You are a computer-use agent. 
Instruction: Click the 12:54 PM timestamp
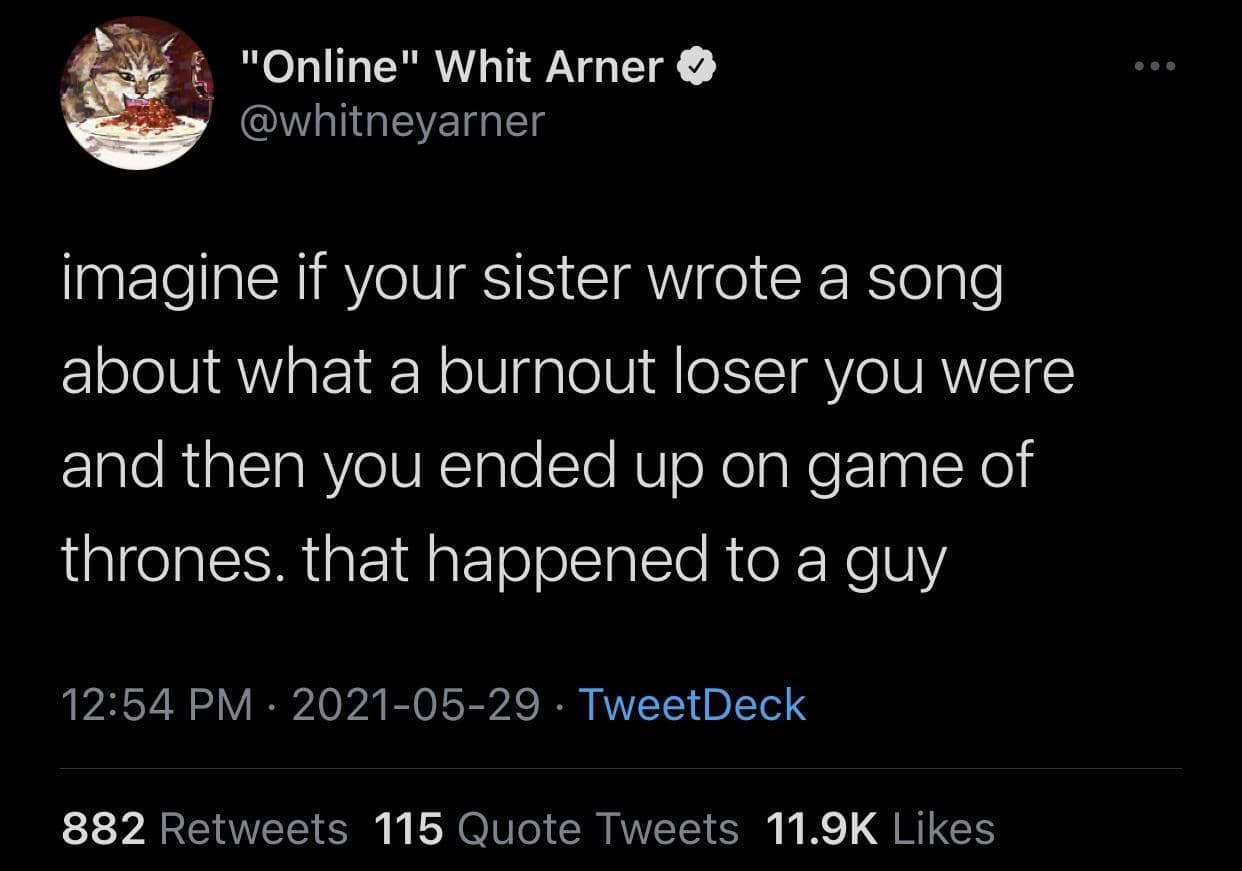158,704
